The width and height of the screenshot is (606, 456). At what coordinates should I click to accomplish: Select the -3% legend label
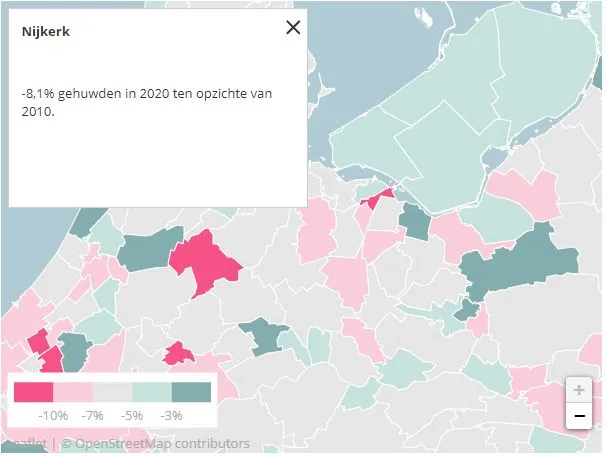[172, 415]
